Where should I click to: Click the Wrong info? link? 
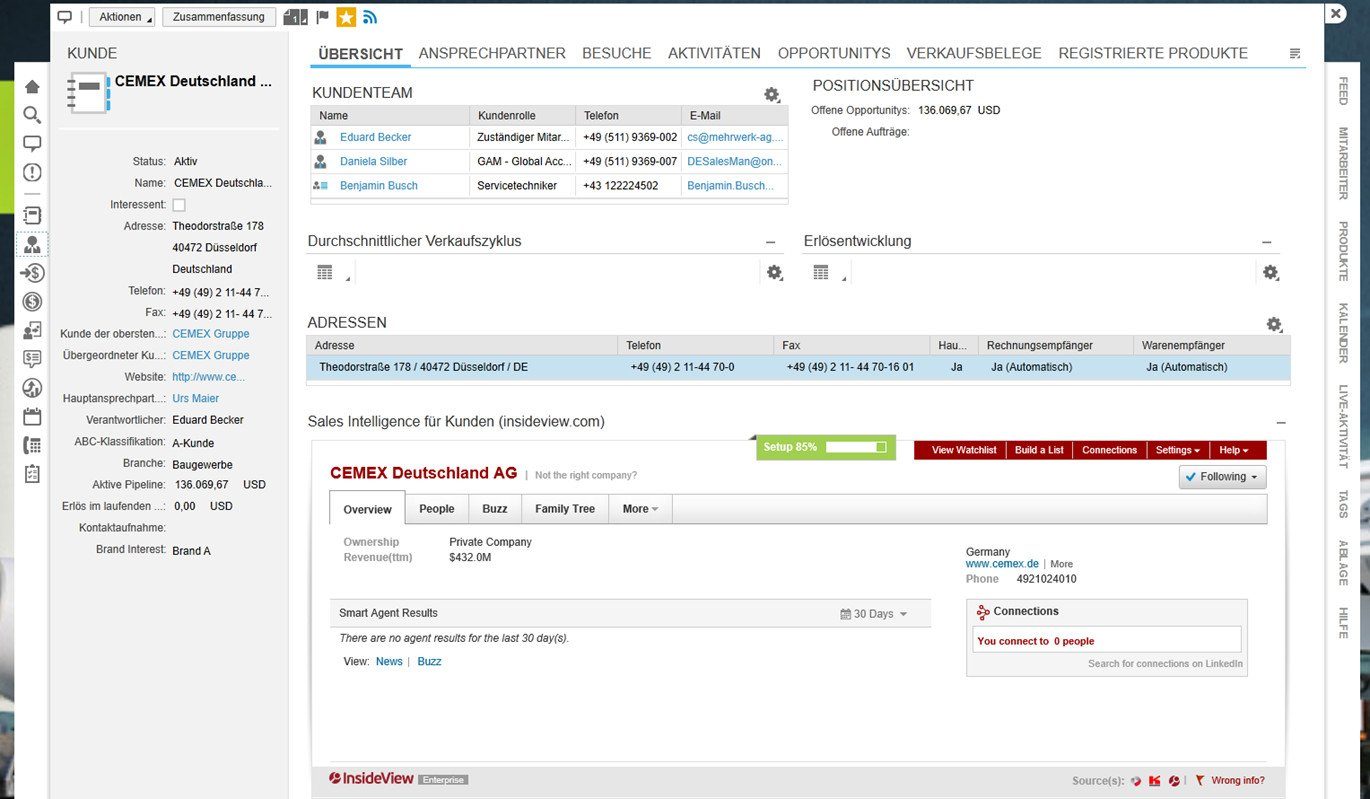[x=1238, y=781]
